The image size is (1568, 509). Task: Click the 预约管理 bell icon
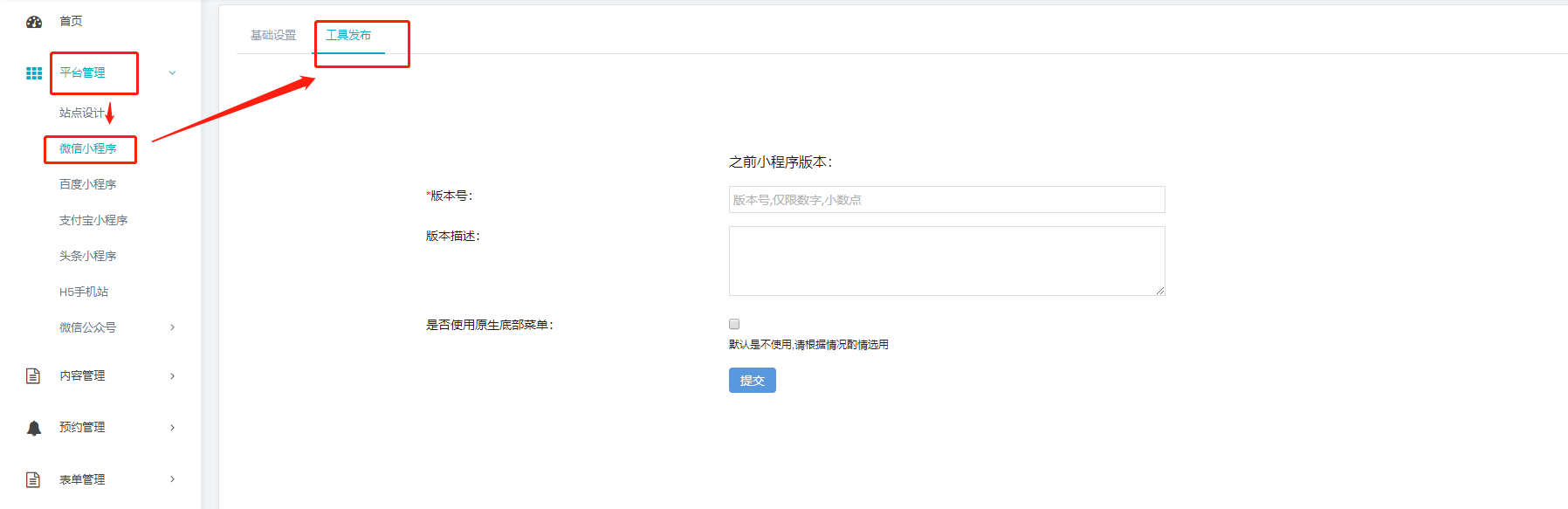point(34,428)
